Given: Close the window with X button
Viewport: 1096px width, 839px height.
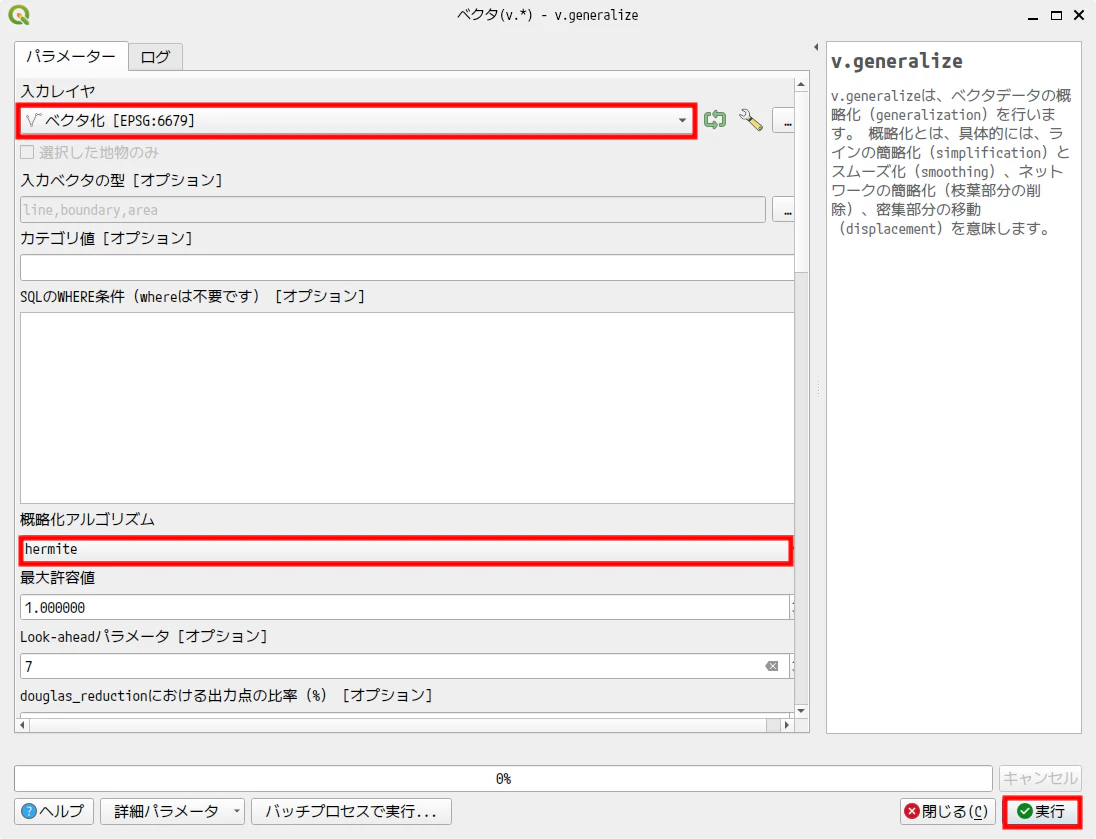Looking at the screenshot, I should pos(1079,15).
